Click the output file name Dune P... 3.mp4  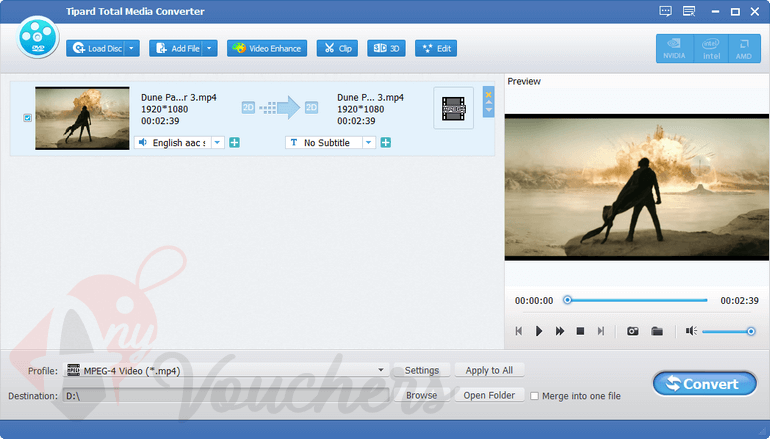pos(370,97)
